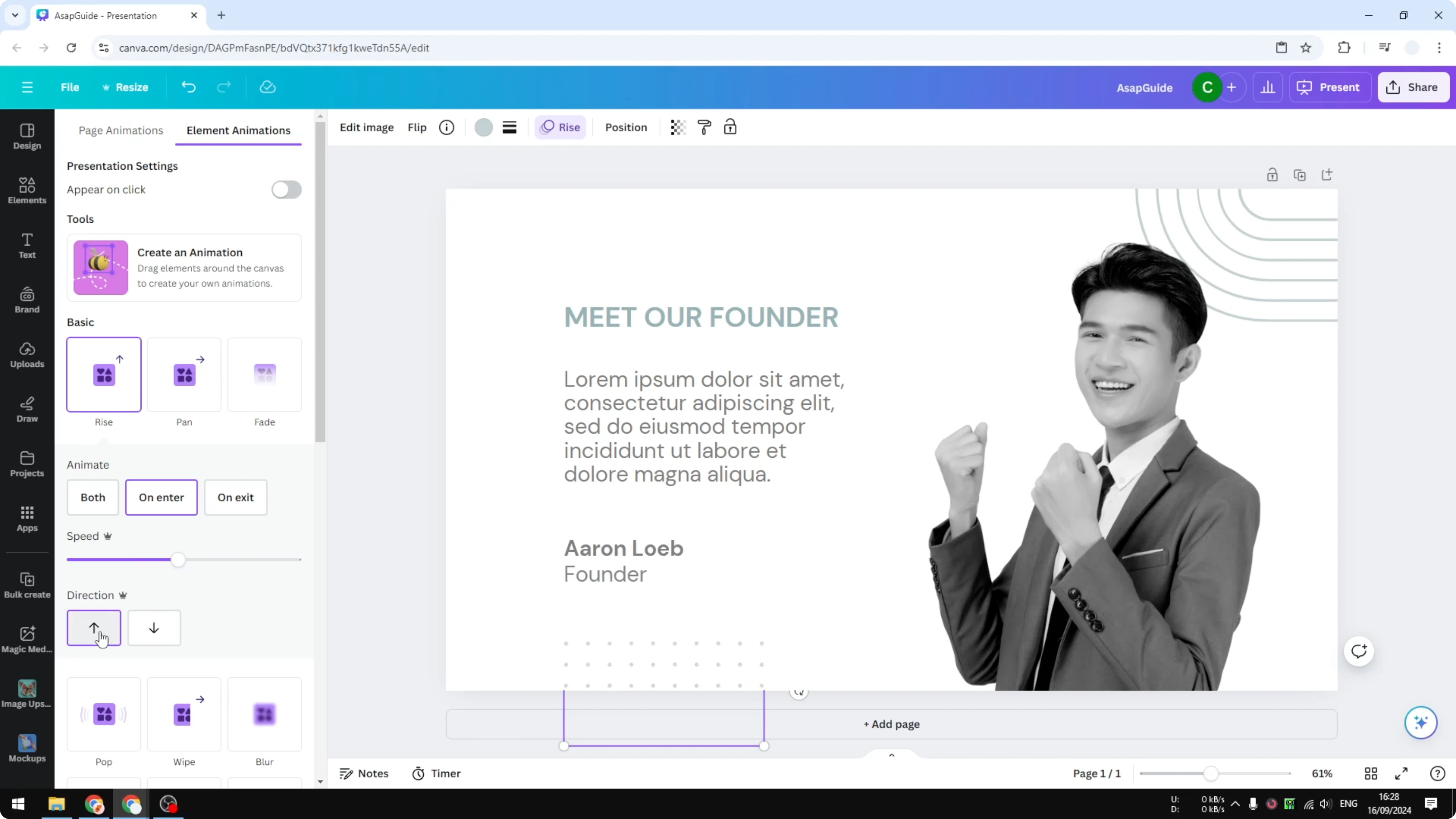Add page icon above canvas

pos(1327,174)
